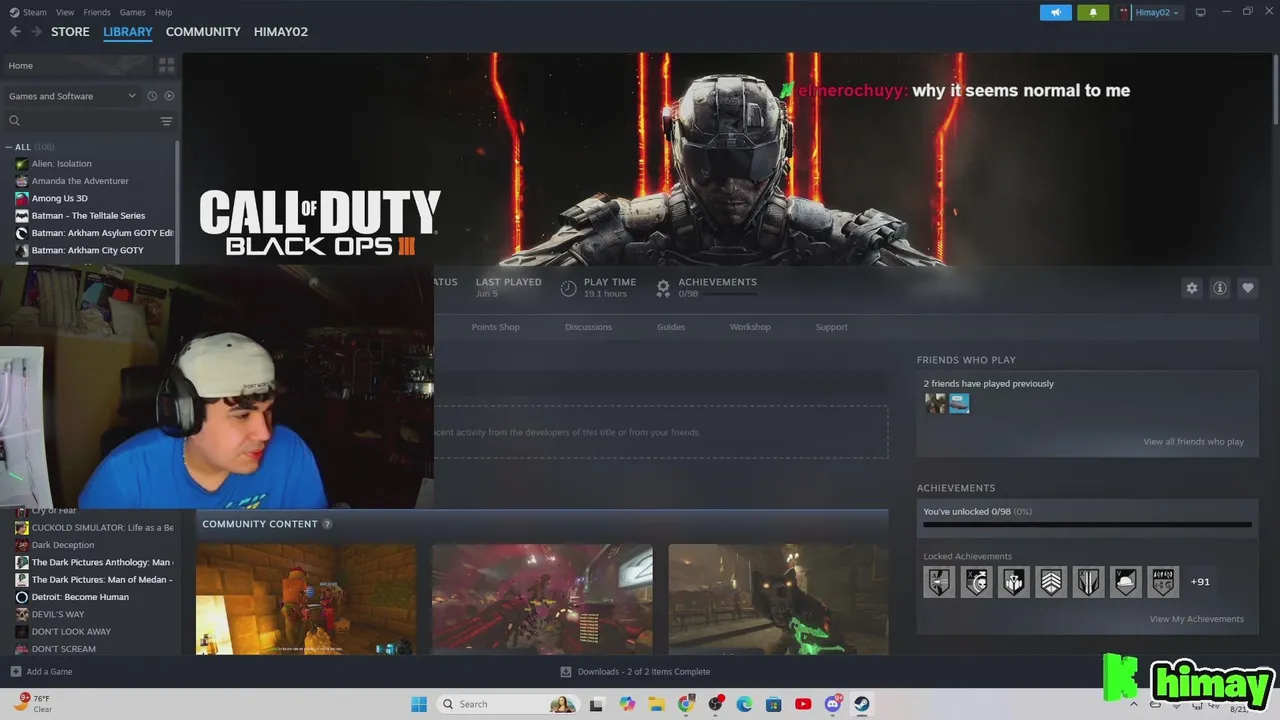The width and height of the screenshot is (1280, 720).
Task: Open second friend avatar under Friends Who Play
Action: click(x=959, y=403)
